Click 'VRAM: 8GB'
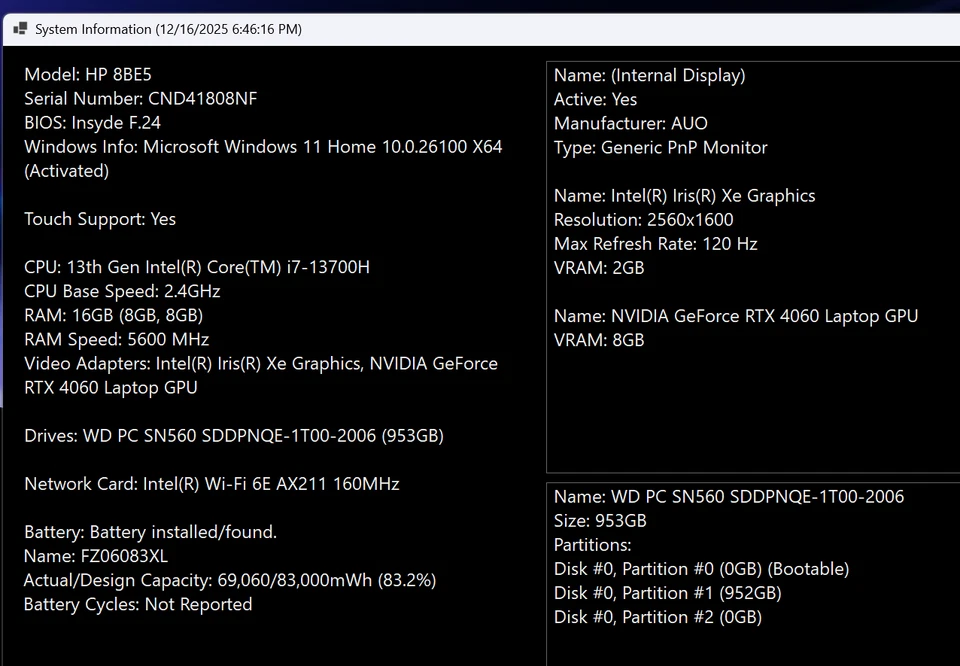Viewport: 960px width, 666px height. pyautogui.click(x=599, y=340)
